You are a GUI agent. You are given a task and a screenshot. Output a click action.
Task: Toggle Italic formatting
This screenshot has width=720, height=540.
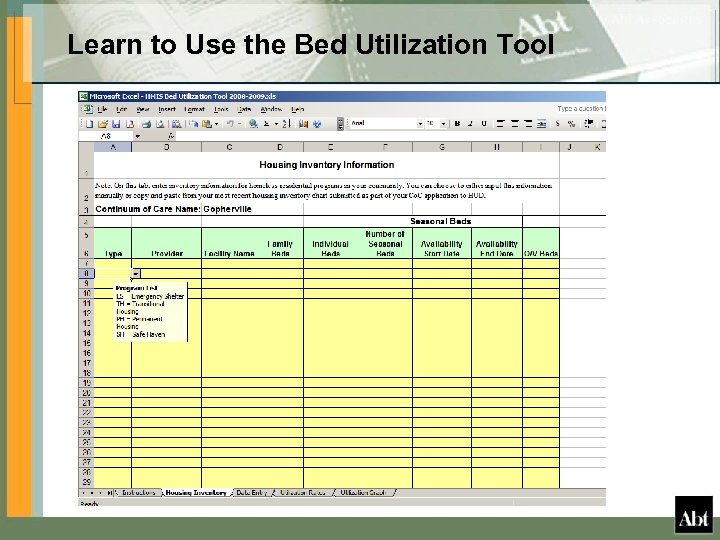(x=470, y=124)
